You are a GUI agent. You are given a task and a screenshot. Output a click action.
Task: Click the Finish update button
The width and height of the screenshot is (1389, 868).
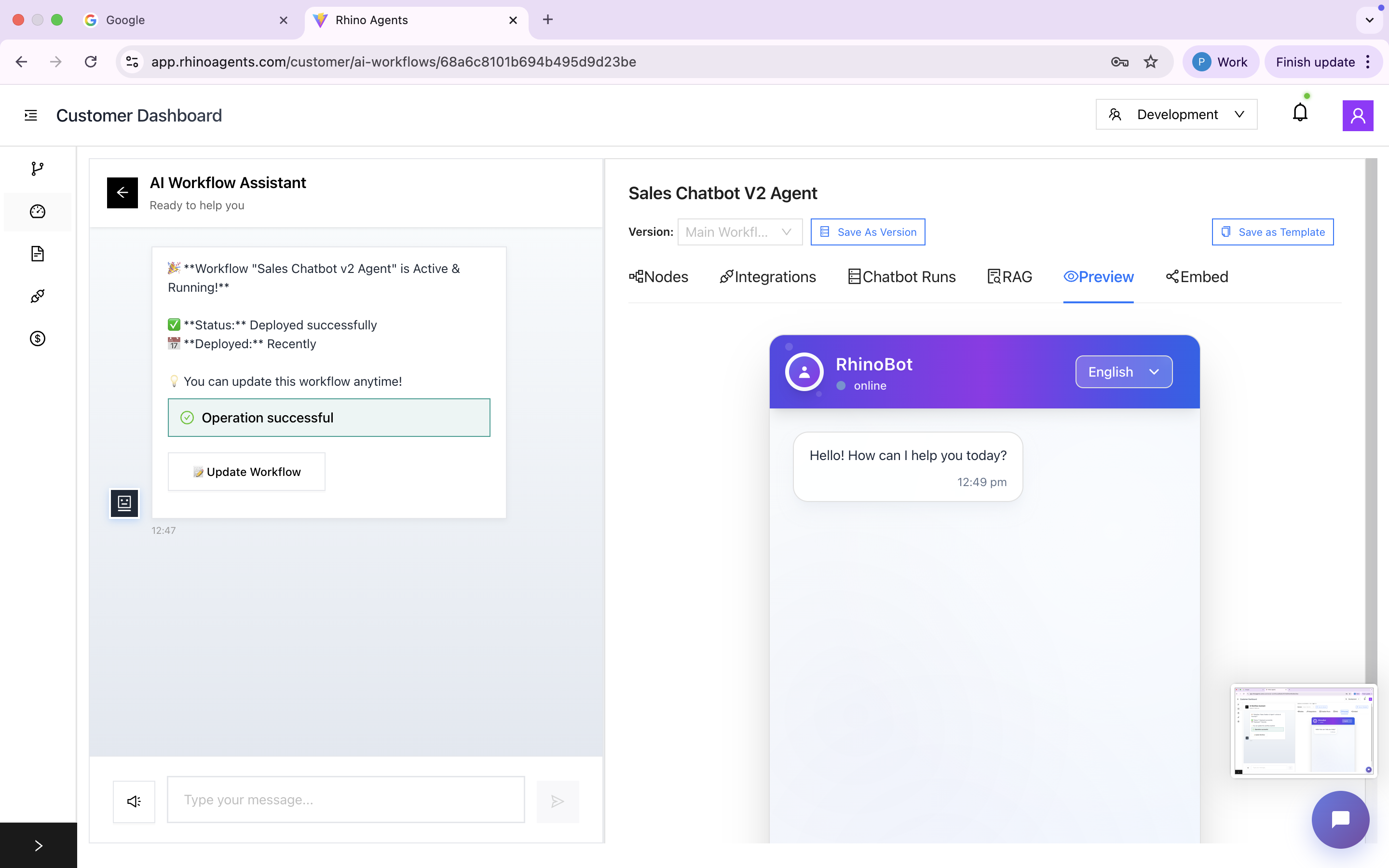coord(1315,61)
